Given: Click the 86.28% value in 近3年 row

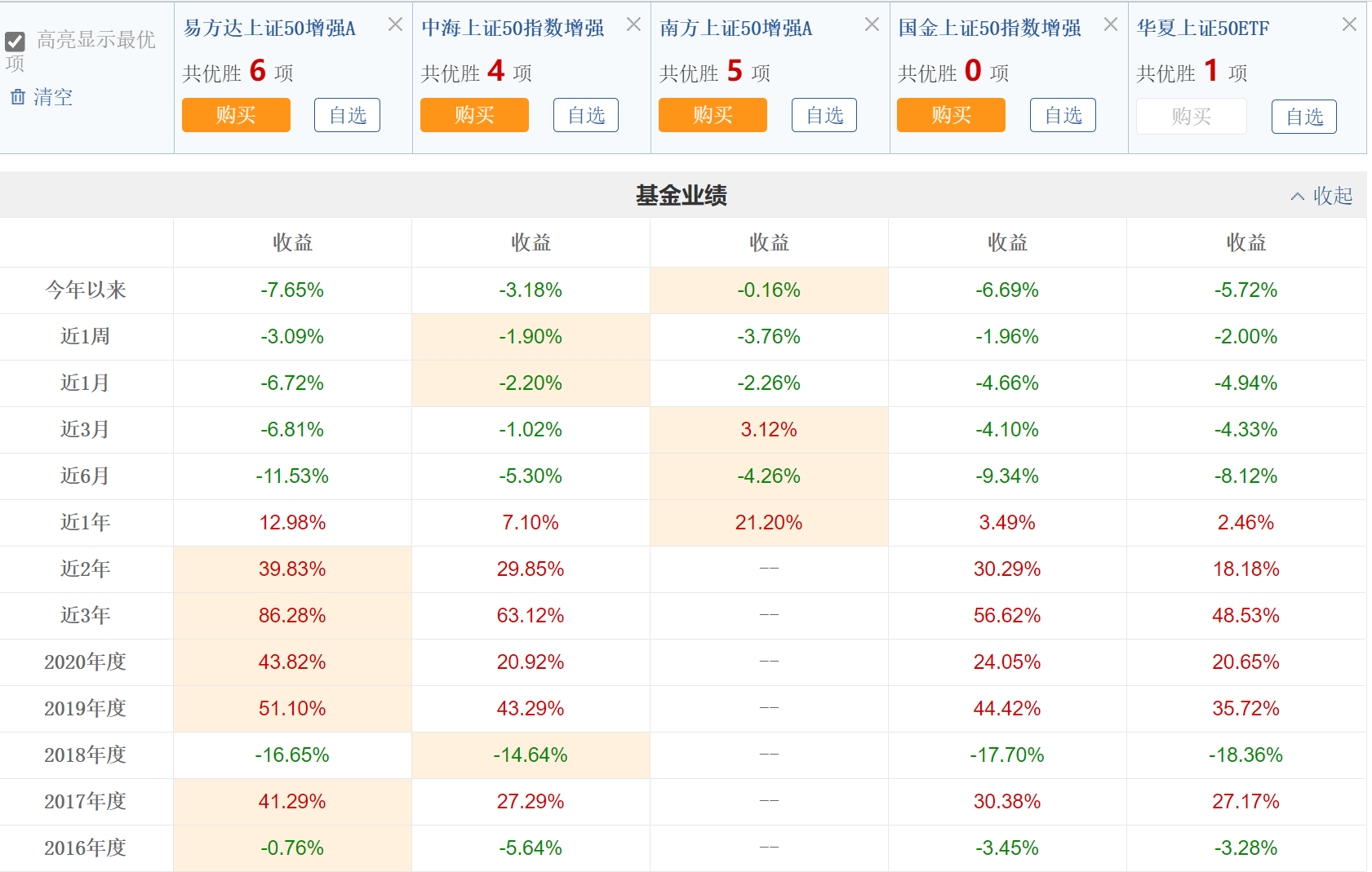Looking at the screenshot, I should click(x=292, y=615).
